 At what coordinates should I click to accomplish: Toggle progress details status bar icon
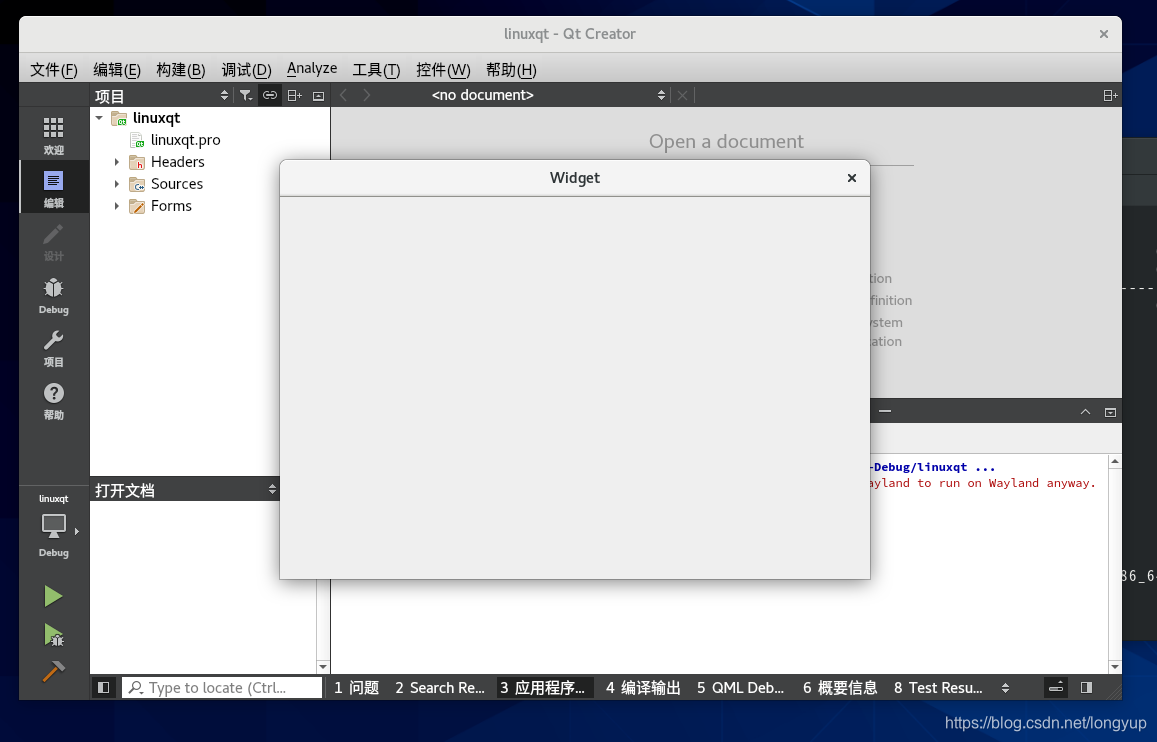click(x=1056, y=687)
